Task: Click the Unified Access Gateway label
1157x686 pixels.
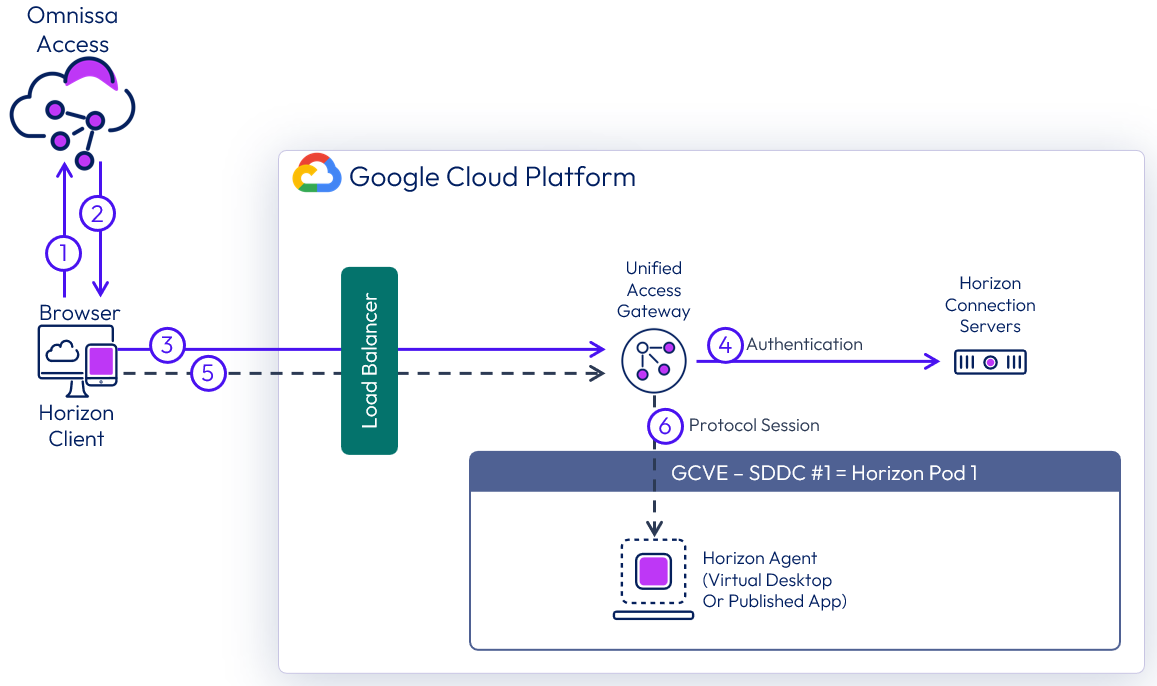Action: click(654, 289)
